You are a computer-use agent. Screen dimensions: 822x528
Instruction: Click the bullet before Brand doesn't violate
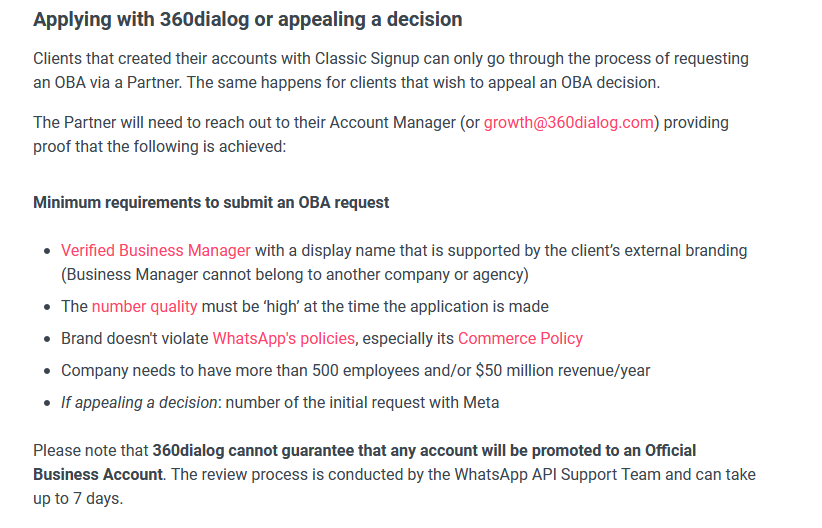click(x=47, y=339)
